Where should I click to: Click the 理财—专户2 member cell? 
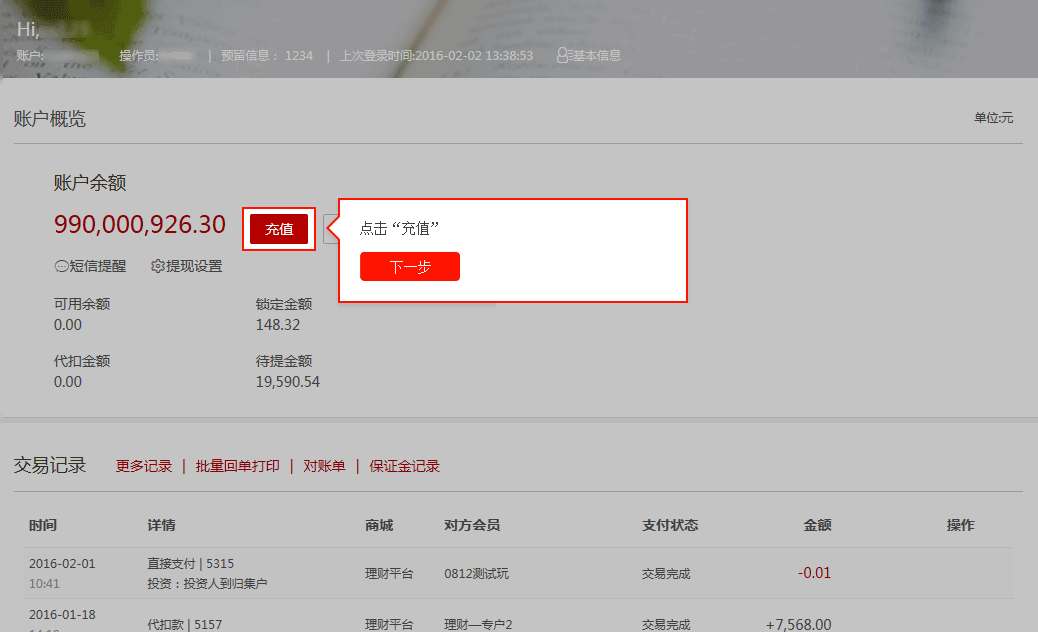[x=478, y=625]
